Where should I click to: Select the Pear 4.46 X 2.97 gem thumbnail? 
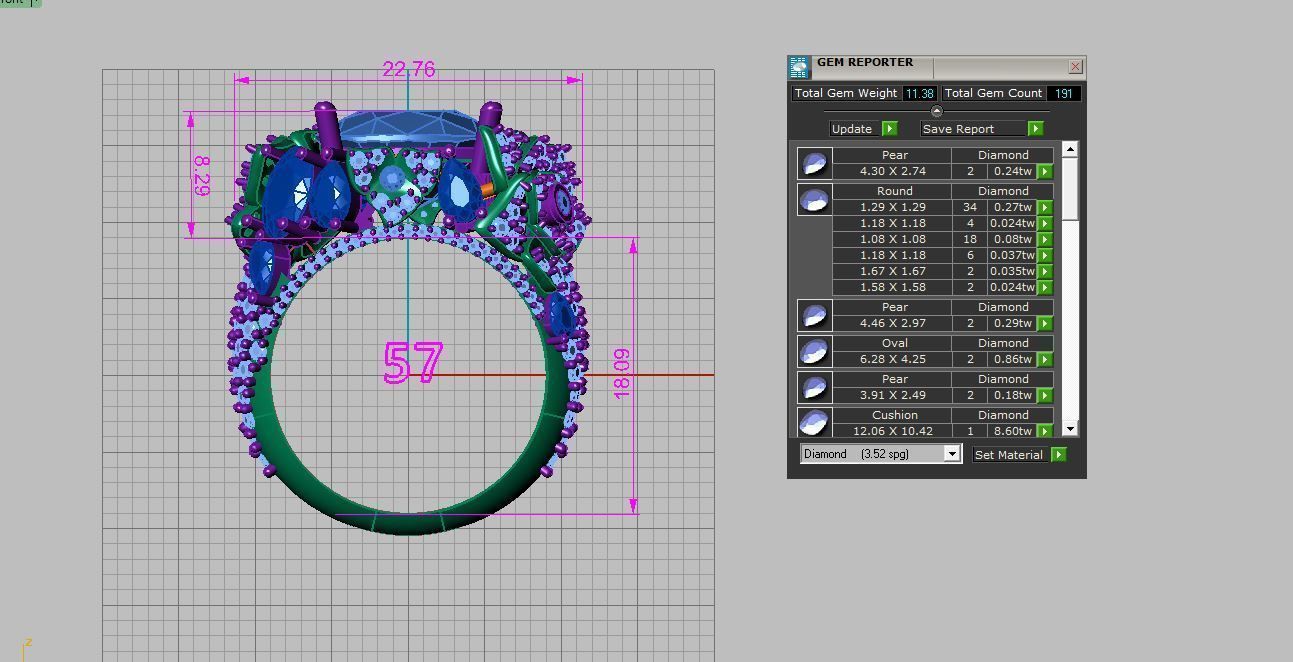pos(814,315)
